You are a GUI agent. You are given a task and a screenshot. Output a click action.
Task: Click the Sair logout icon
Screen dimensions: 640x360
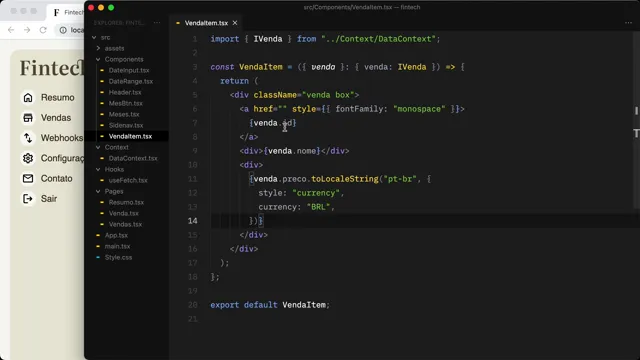(28, 199)
